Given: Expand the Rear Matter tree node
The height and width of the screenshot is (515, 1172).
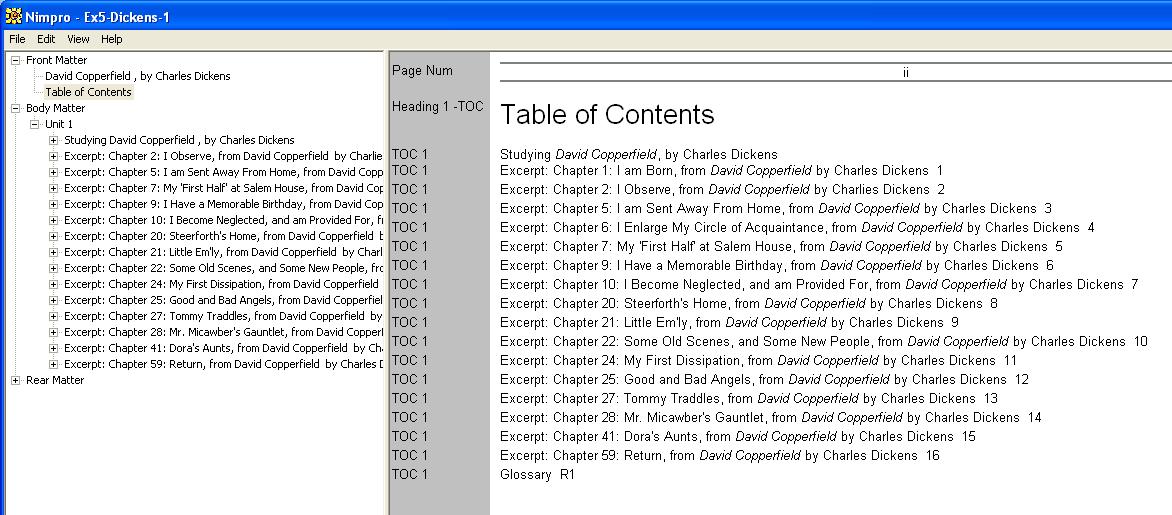Looking at the screenshot, I should 16,380.
